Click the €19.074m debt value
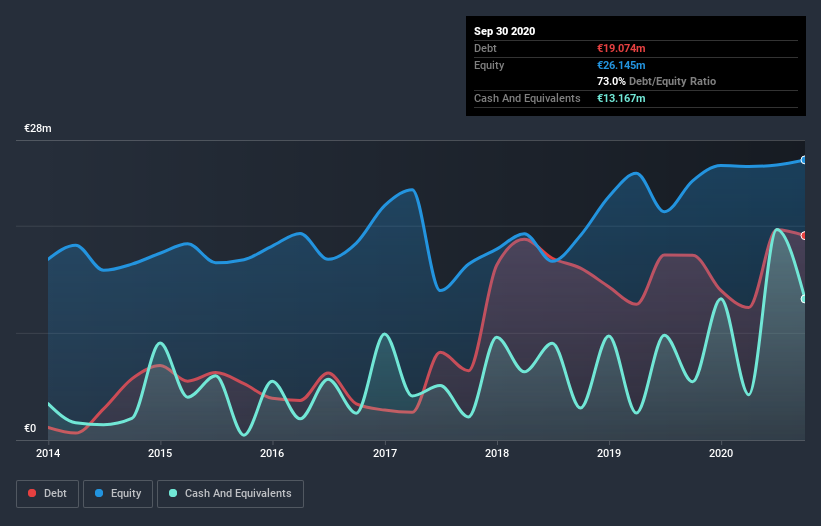 (621, 48)
